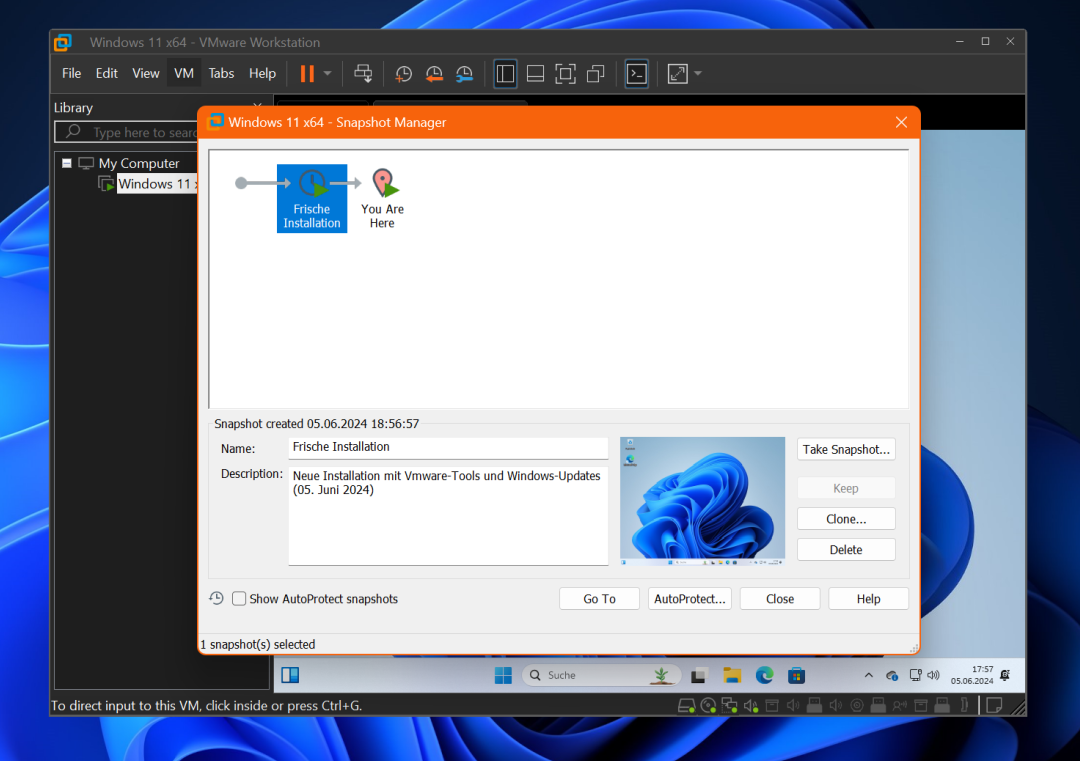Viewport: 1080px width, 761px height.
Task: Click the Take Snapshot... button
Action: coord(846,450)
